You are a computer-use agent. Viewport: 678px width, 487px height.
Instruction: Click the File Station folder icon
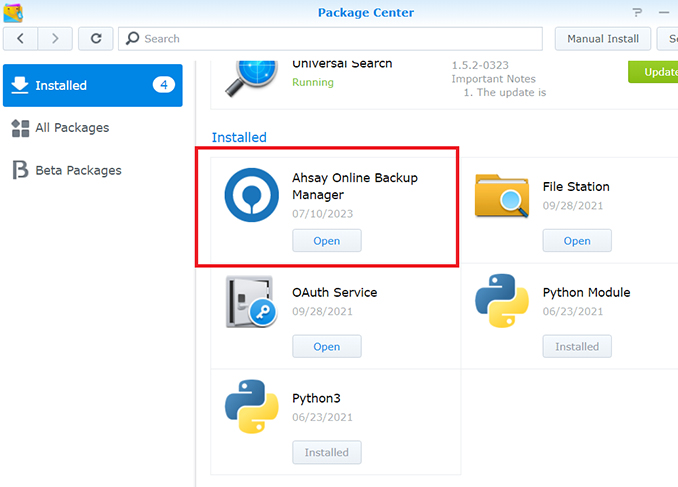click(x=501, y=194)
